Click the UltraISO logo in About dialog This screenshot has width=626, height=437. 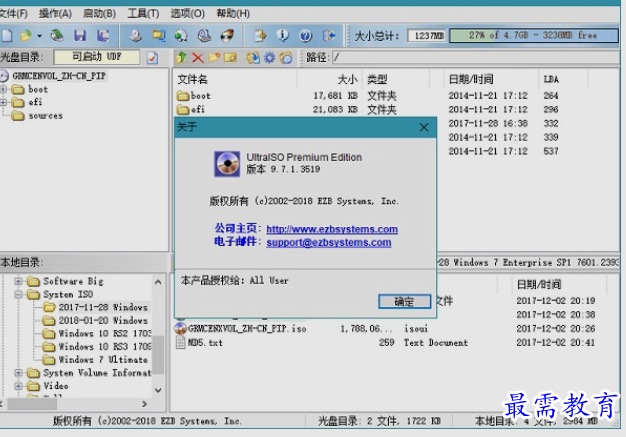227,164
